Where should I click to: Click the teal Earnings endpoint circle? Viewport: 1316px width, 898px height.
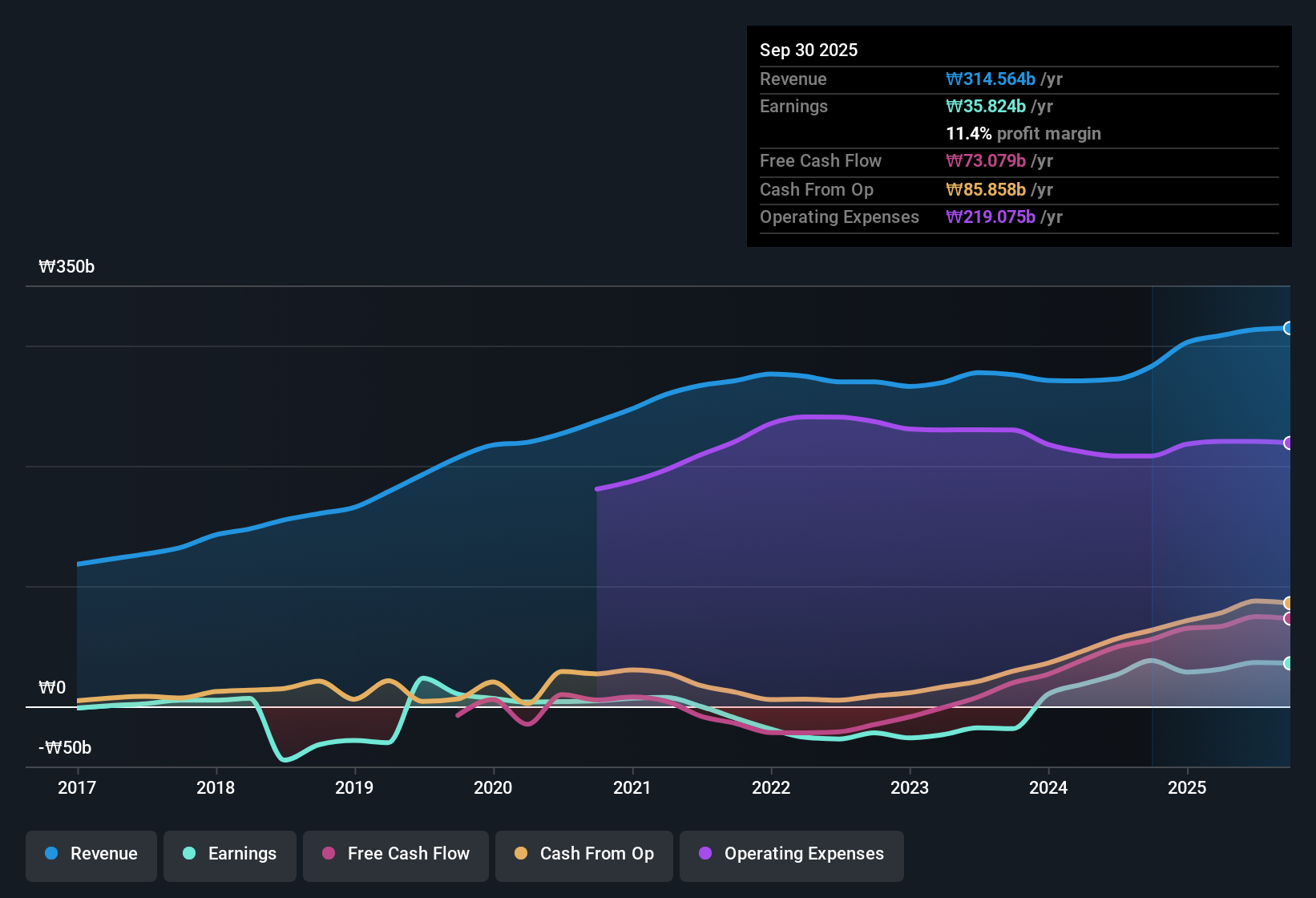[x=1288, y=663]
